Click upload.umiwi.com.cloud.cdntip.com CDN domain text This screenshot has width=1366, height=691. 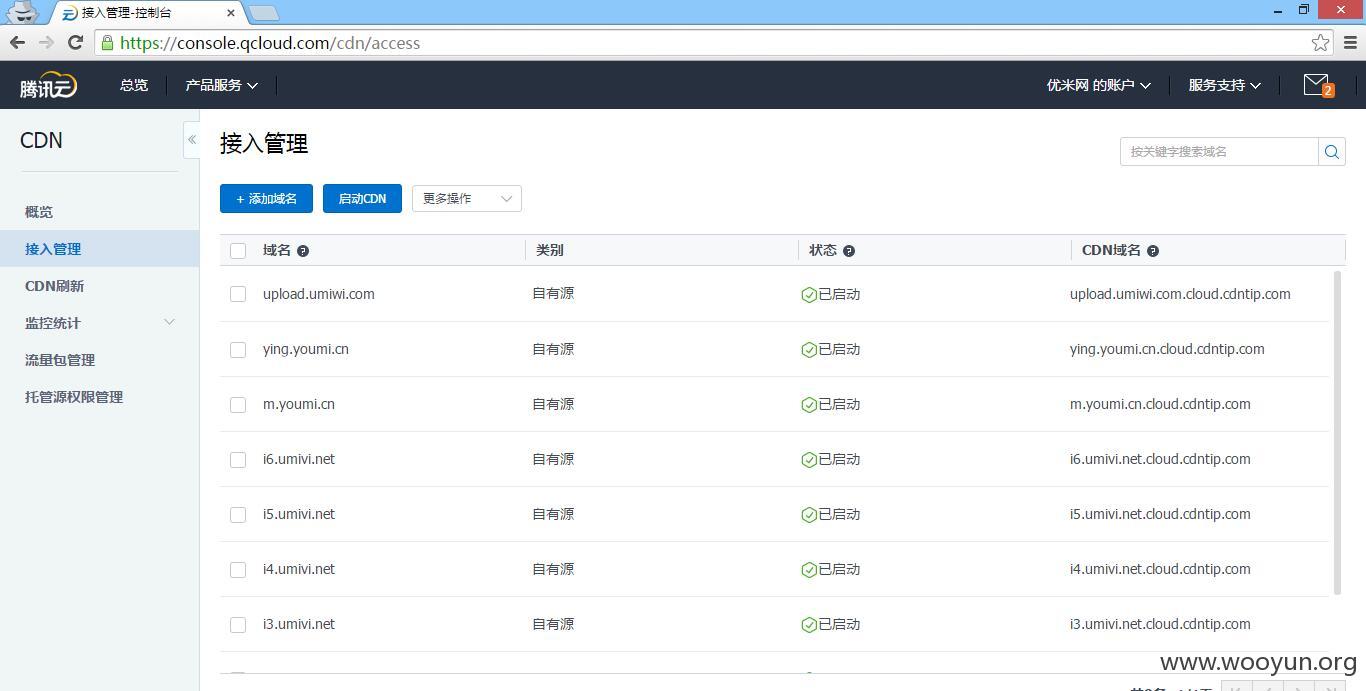pyautogui.click(x=1180, y=294)
